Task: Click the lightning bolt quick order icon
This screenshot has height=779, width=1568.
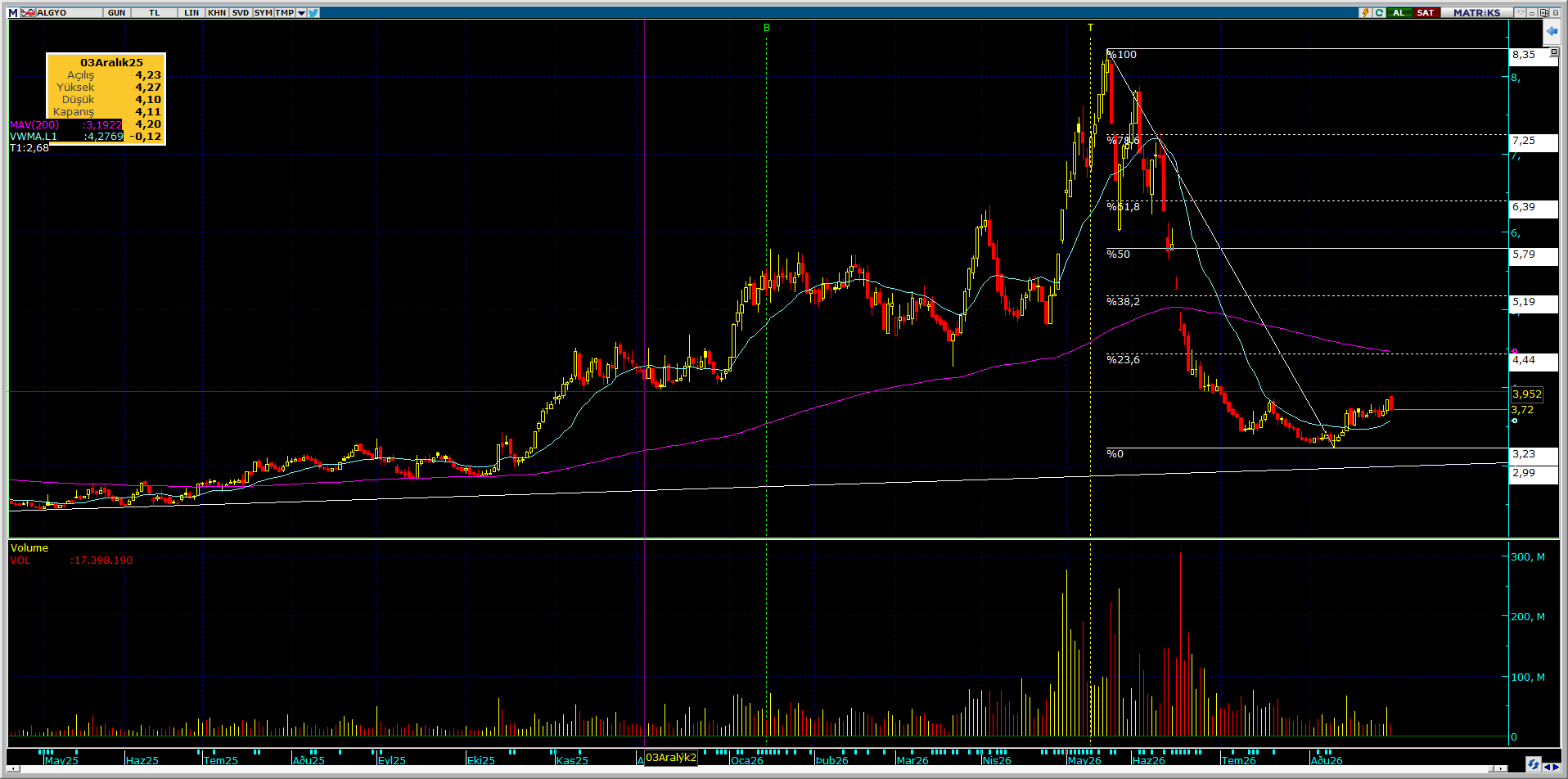Action: (x=1365, y=13)
